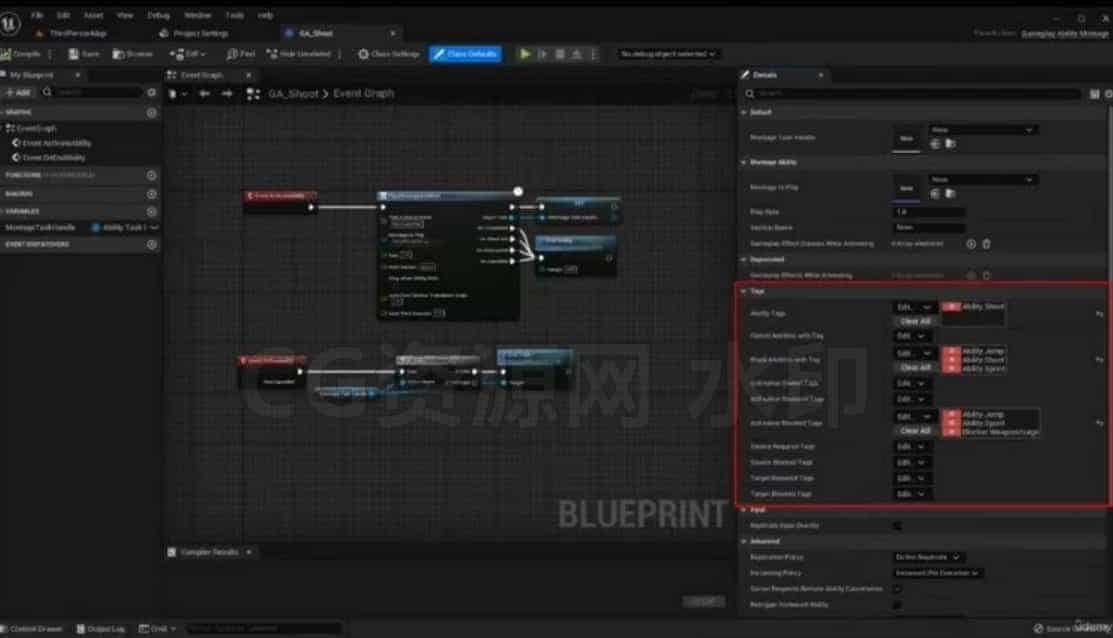Toggle Server Respects Remote Ability Cancellation checkbox
This screenshot has height=638, width=1113.
coord(897,589)
